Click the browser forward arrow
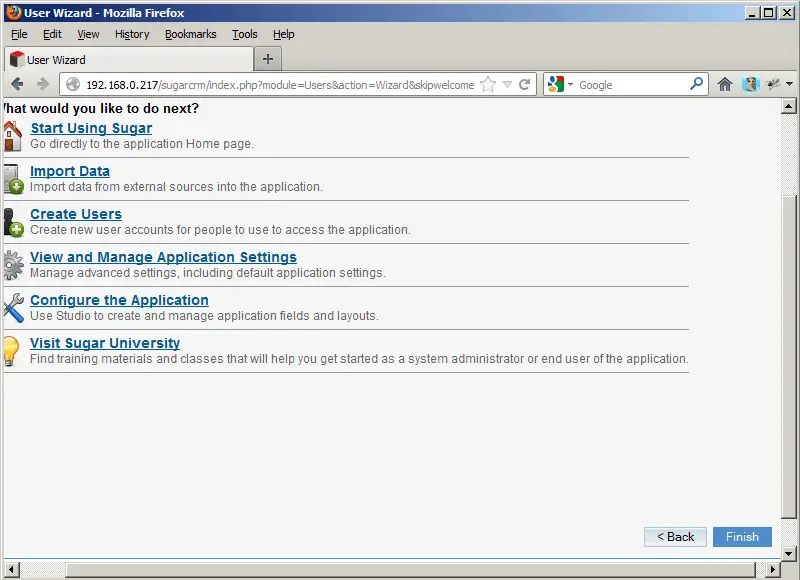Image resolution: width=800 pixels, height=580 pixels. [43, 84]
